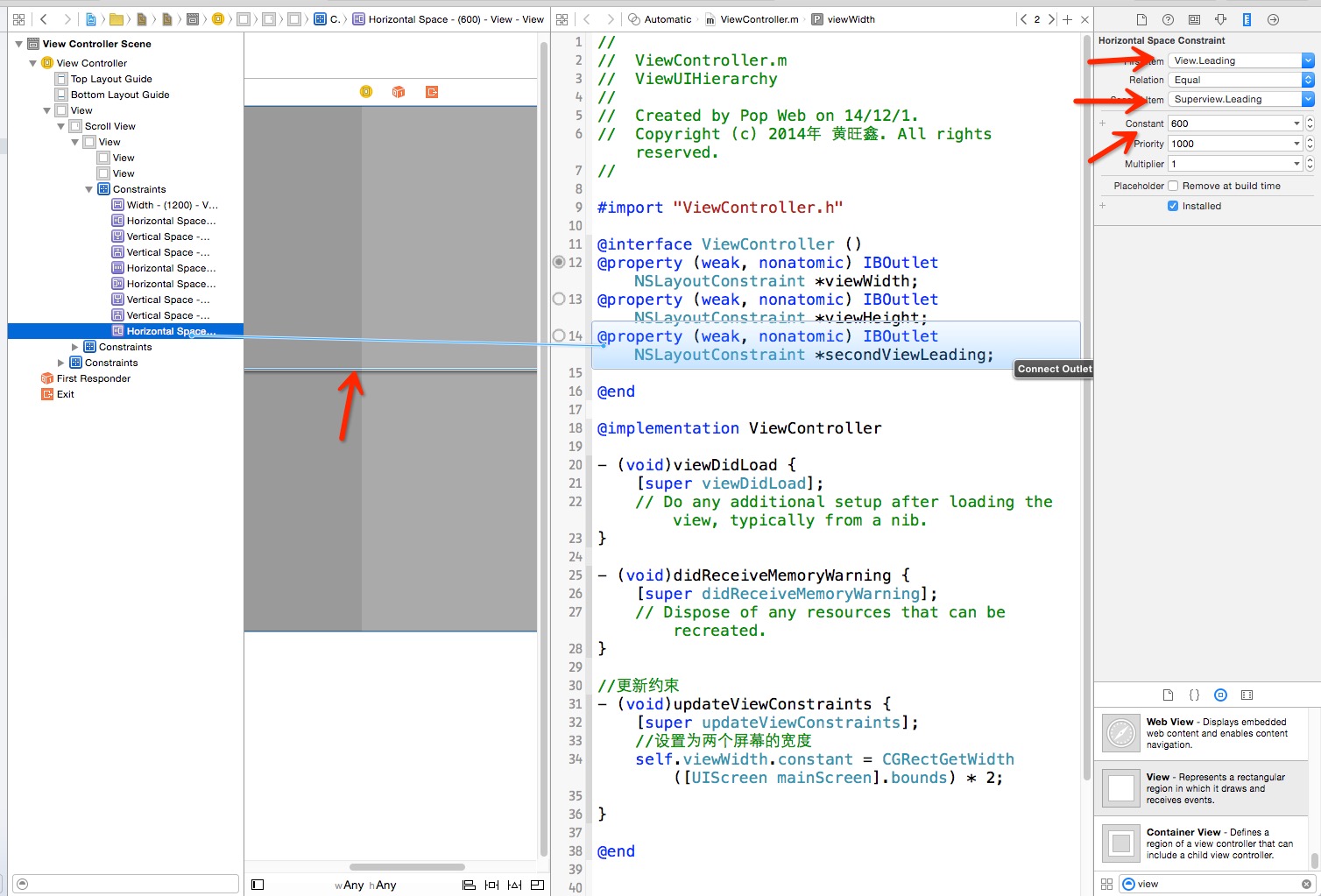Toggle library grid view icon
1321x896 pixels.
click(1106, 884)
